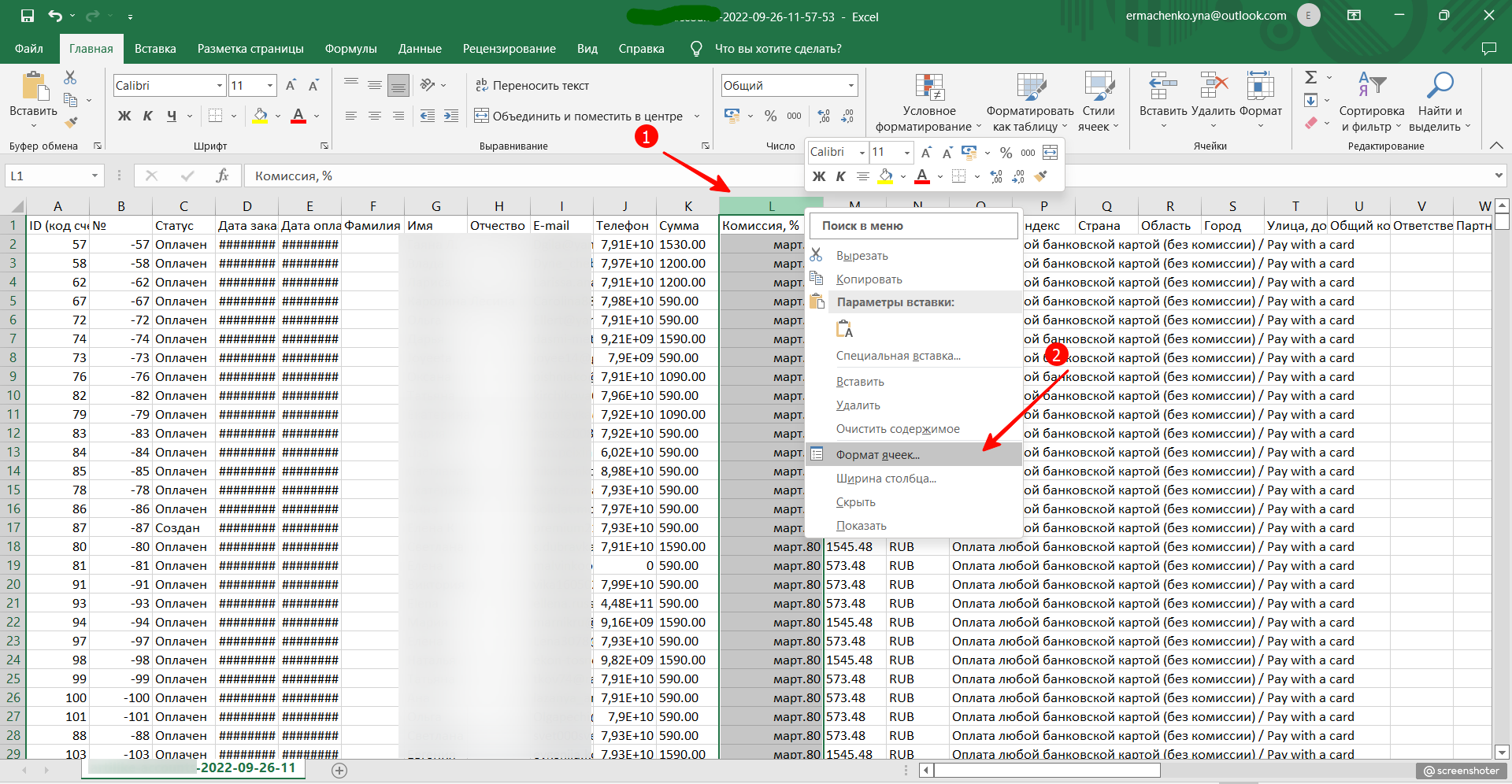This screenshot has height=784, width=1512.
Task: Open the Name Box dropdown arrow
Action: coord(94,176)
